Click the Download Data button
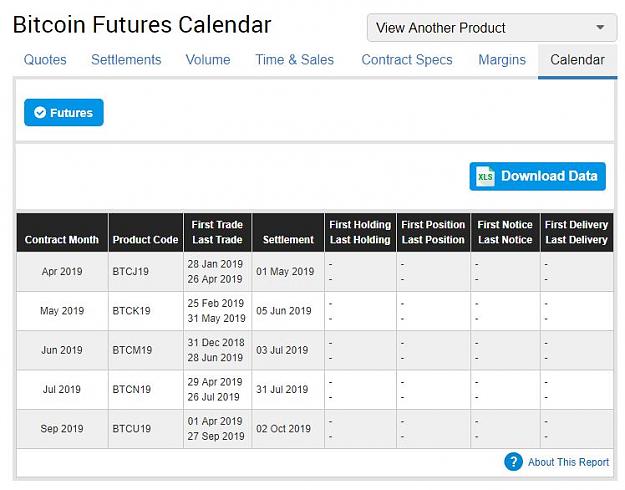The height and width of the screenshot is (490, 625). click(x=537, y=176)
